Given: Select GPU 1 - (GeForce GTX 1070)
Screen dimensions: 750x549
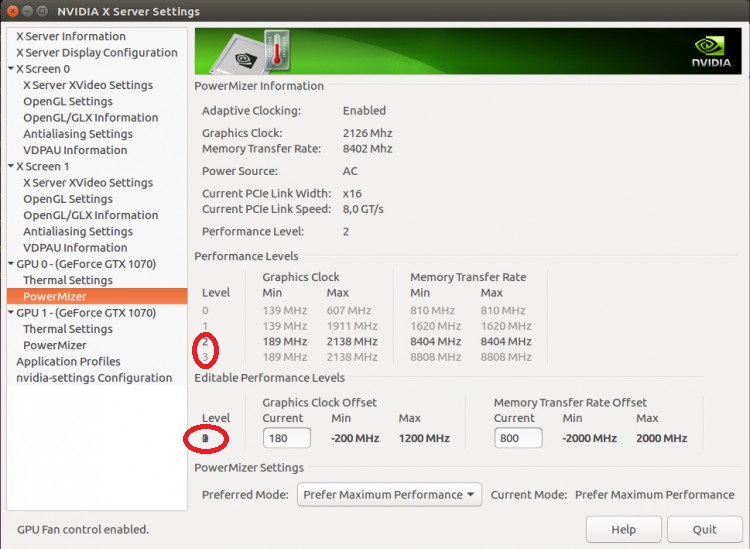Looking at the screenshot, I should point(86,313).
